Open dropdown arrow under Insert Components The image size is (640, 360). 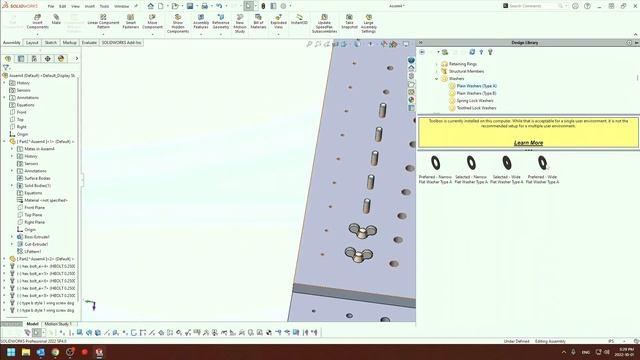(38, 34)
